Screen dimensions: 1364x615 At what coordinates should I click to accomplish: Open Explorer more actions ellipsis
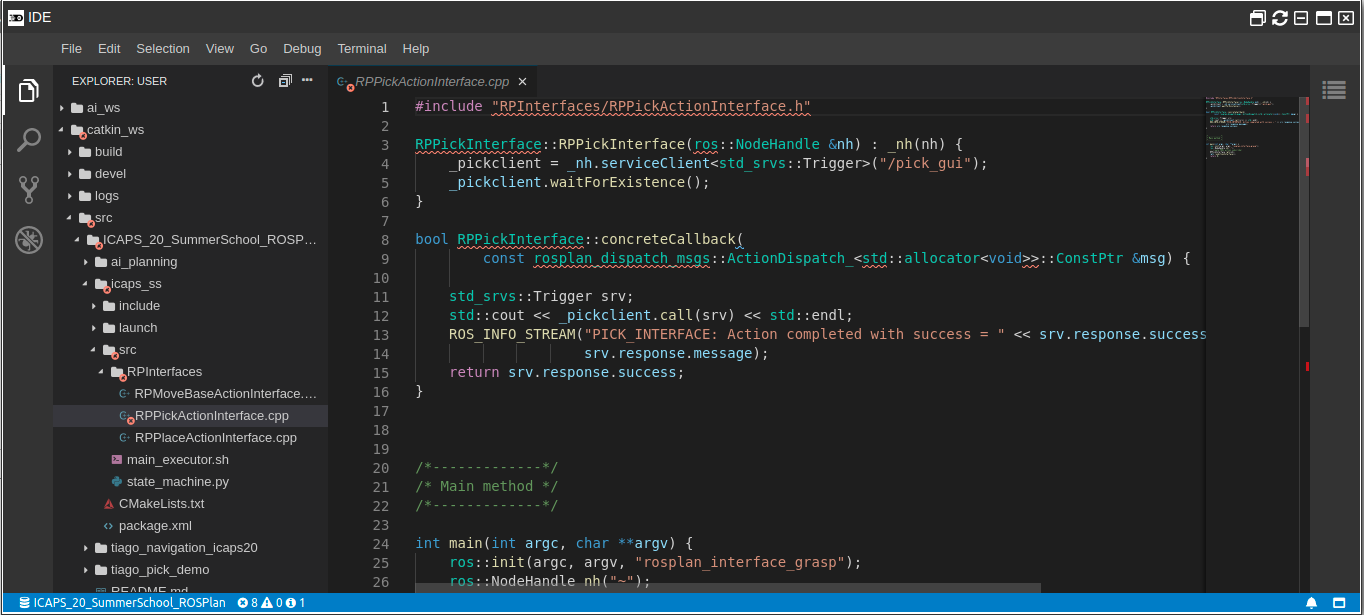click(307, 81)
